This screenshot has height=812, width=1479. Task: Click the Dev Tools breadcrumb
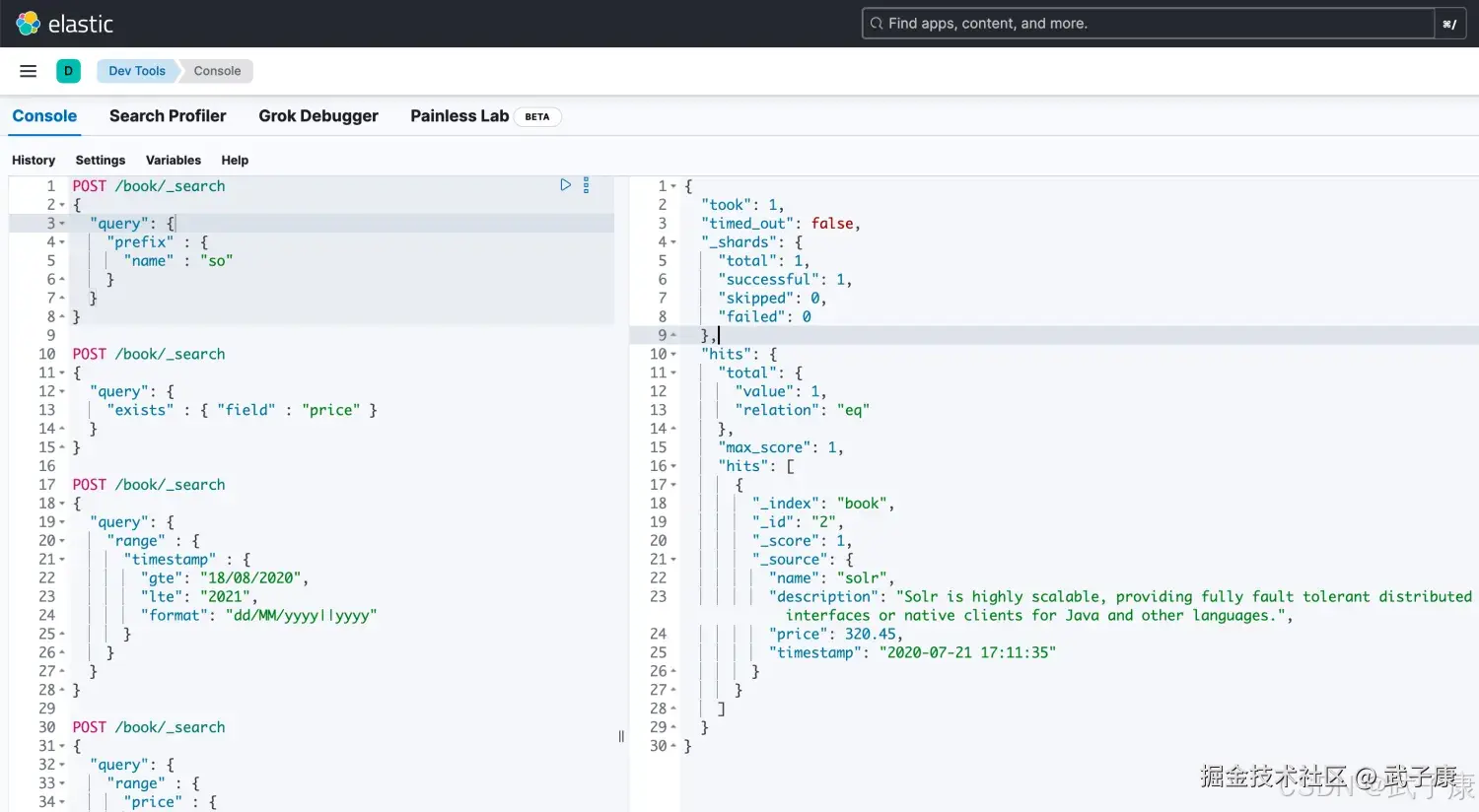pyautogui.click(x=137, y=71)
